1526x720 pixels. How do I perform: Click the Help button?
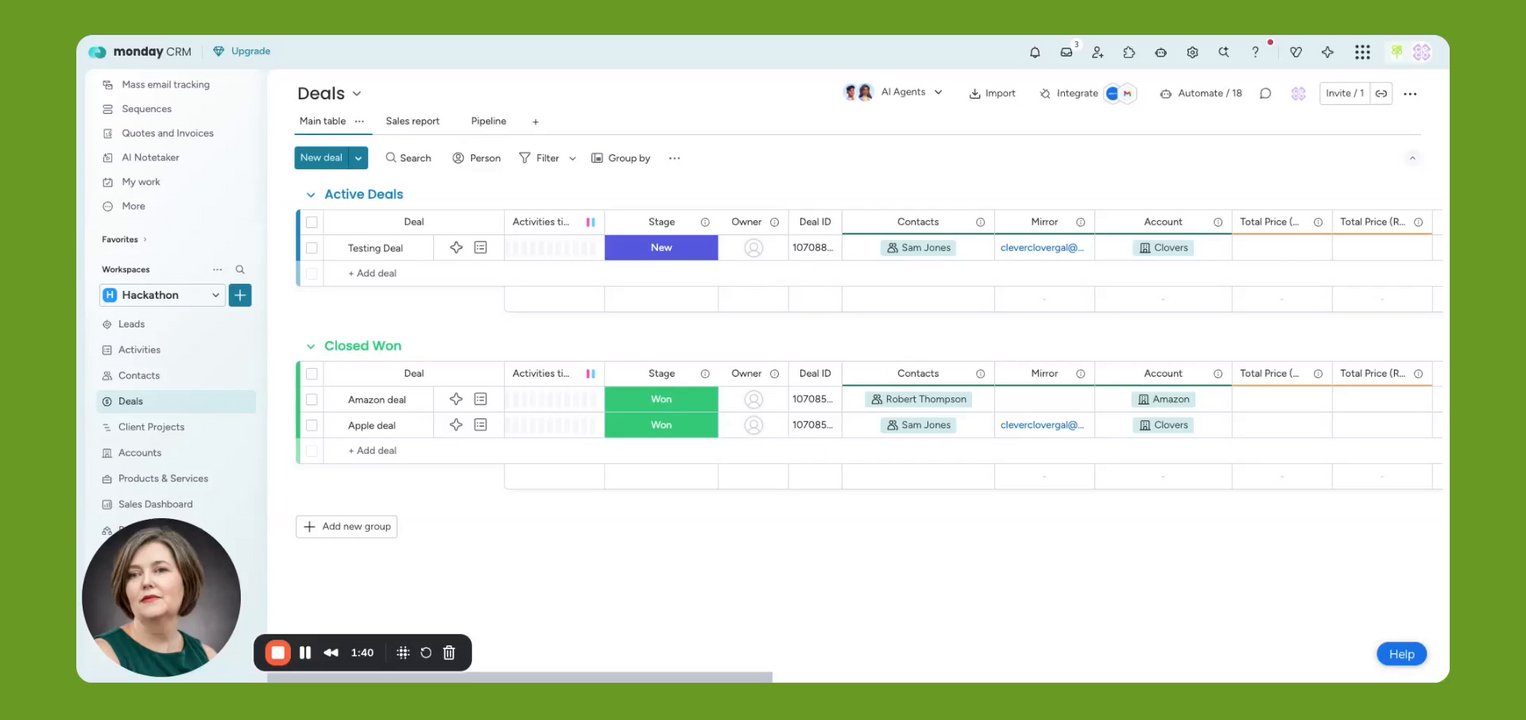(x=1401, y=654)
